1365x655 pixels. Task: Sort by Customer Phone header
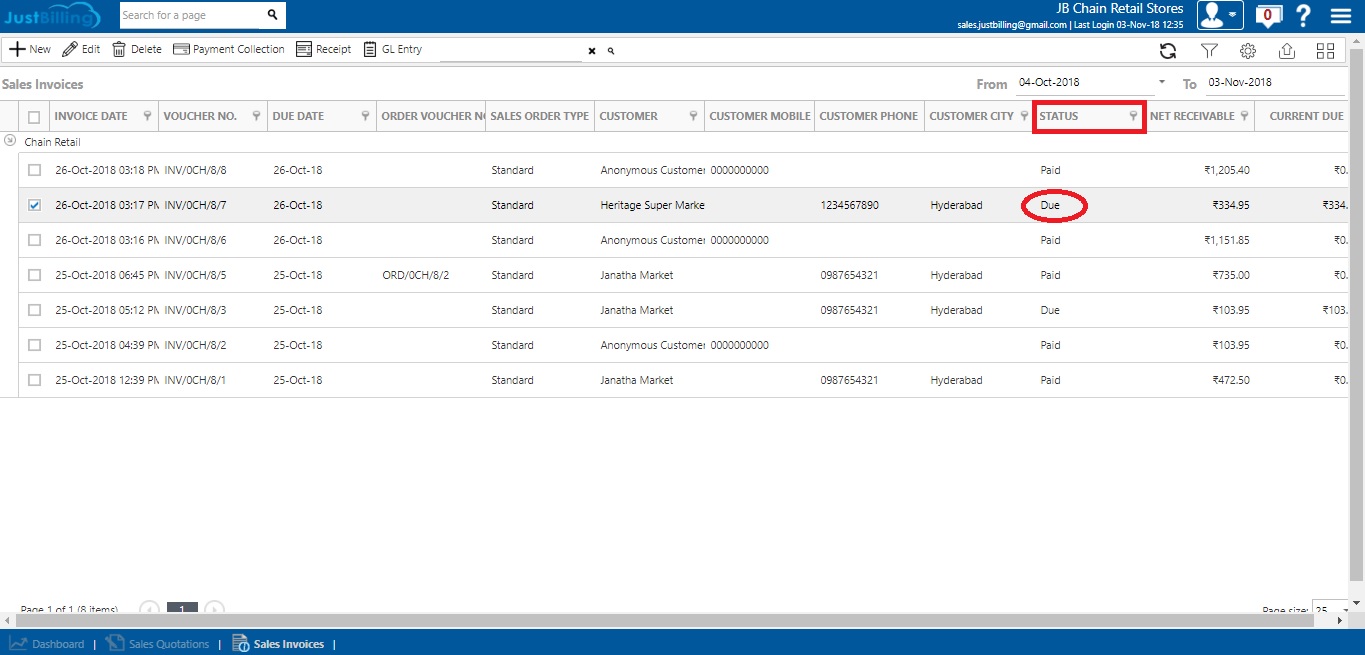(x=869, y=116)
